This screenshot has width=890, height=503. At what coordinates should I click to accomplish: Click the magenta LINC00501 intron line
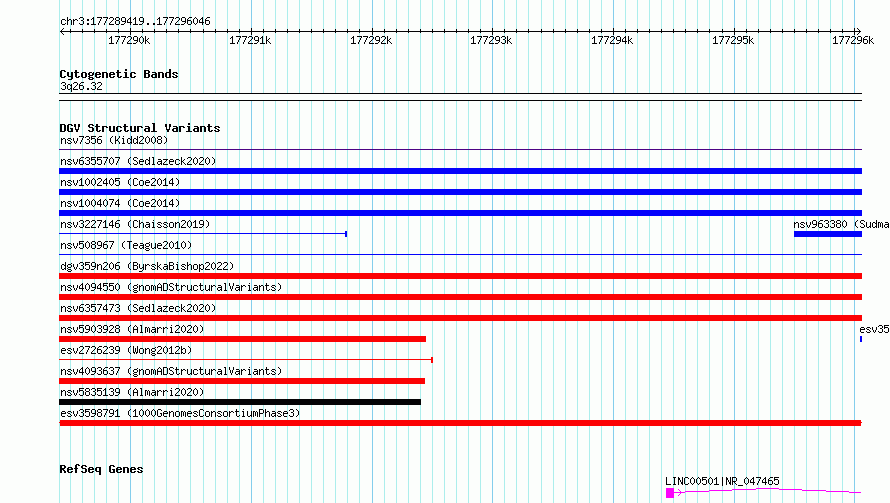[767, 491]
